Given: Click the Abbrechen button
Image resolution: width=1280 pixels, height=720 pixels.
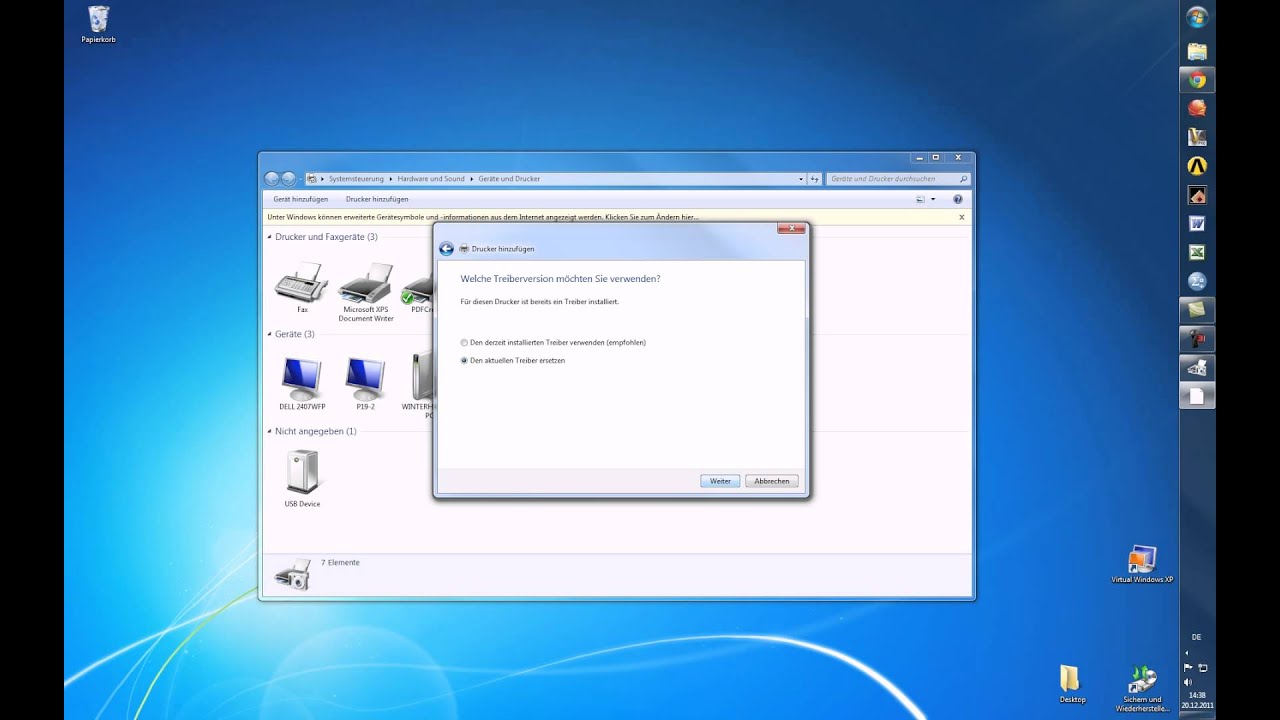Looking at the screenshot, I should pyautogui.click(x=772, y=481).
